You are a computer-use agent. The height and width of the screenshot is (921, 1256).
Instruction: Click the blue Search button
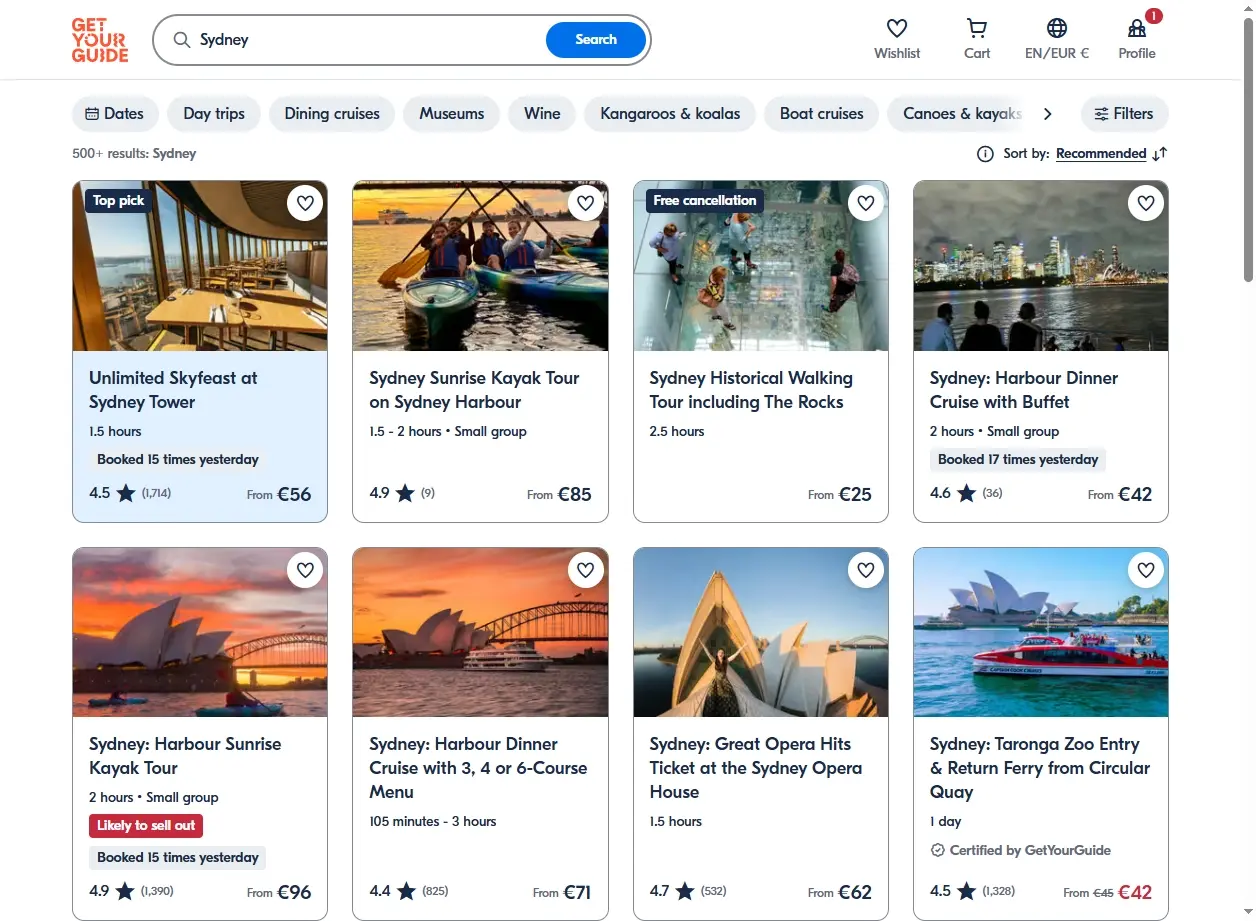coord(596,40)
